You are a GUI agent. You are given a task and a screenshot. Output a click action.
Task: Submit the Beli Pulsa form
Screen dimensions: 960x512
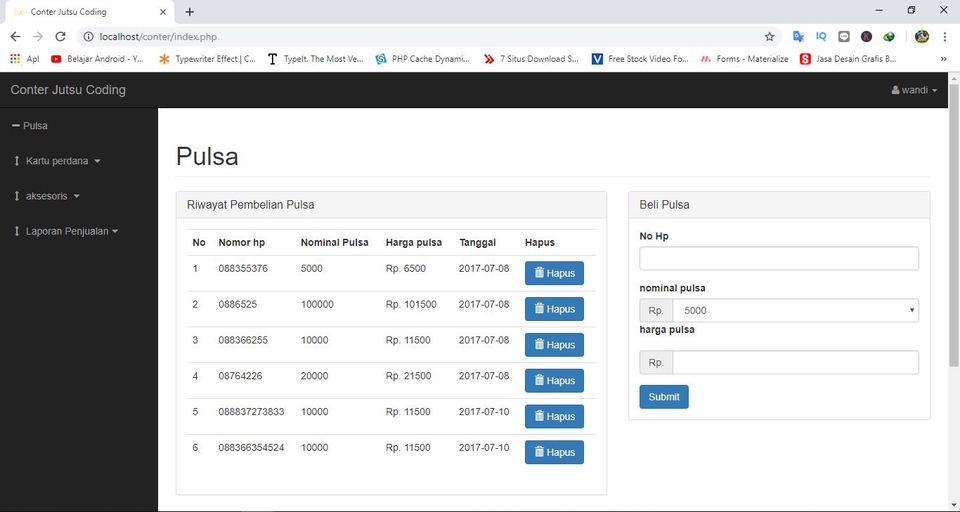click(x=664, y=397)
